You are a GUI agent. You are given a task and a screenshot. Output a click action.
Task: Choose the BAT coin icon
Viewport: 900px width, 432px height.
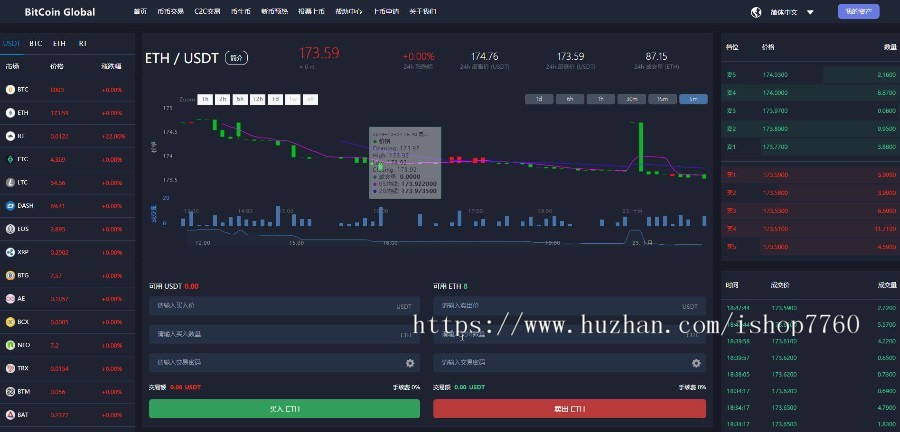(x=10, y=414)
